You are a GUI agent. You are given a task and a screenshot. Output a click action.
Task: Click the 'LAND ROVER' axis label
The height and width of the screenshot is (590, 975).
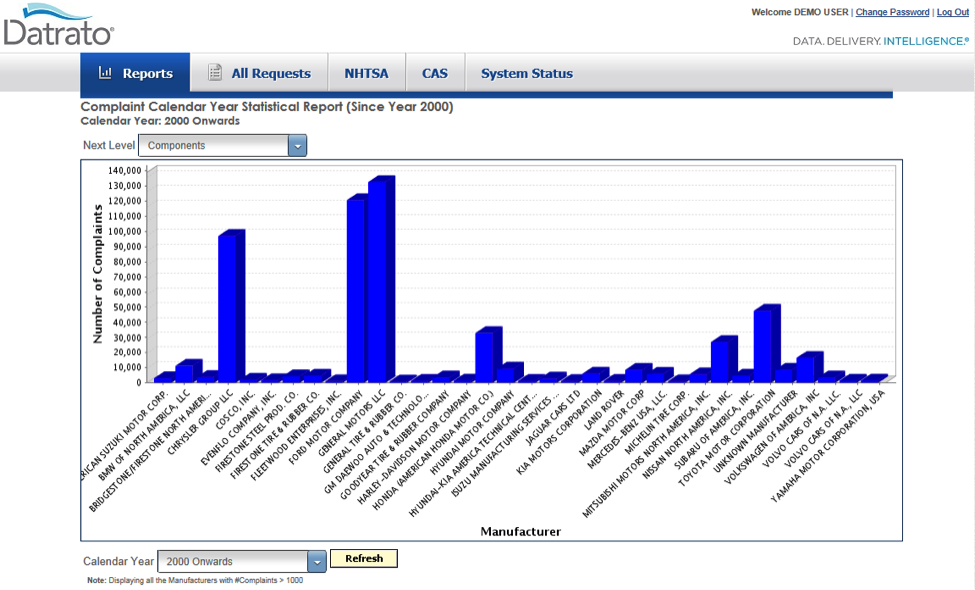point(604,410)
